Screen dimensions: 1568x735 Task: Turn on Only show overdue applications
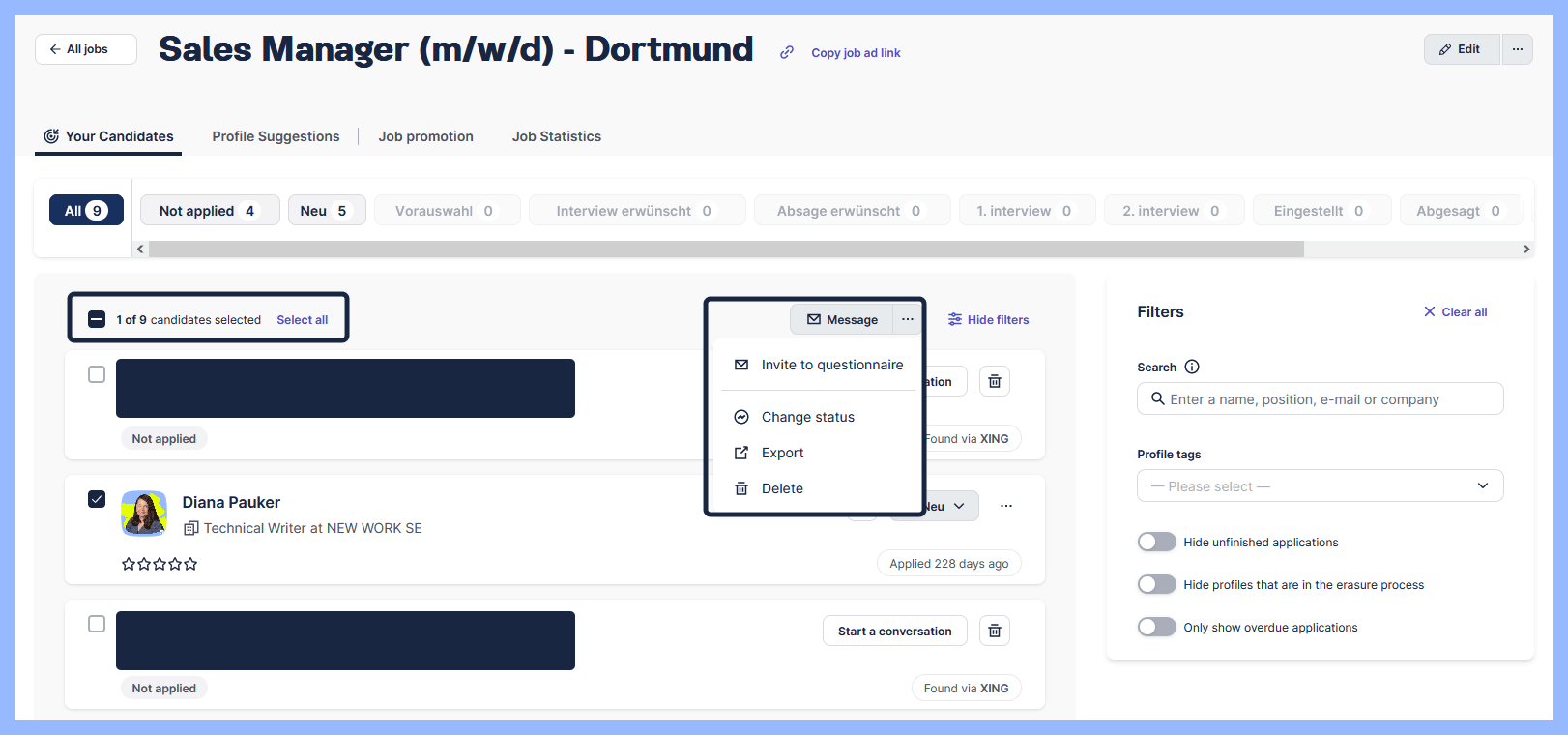(1156, 628)
